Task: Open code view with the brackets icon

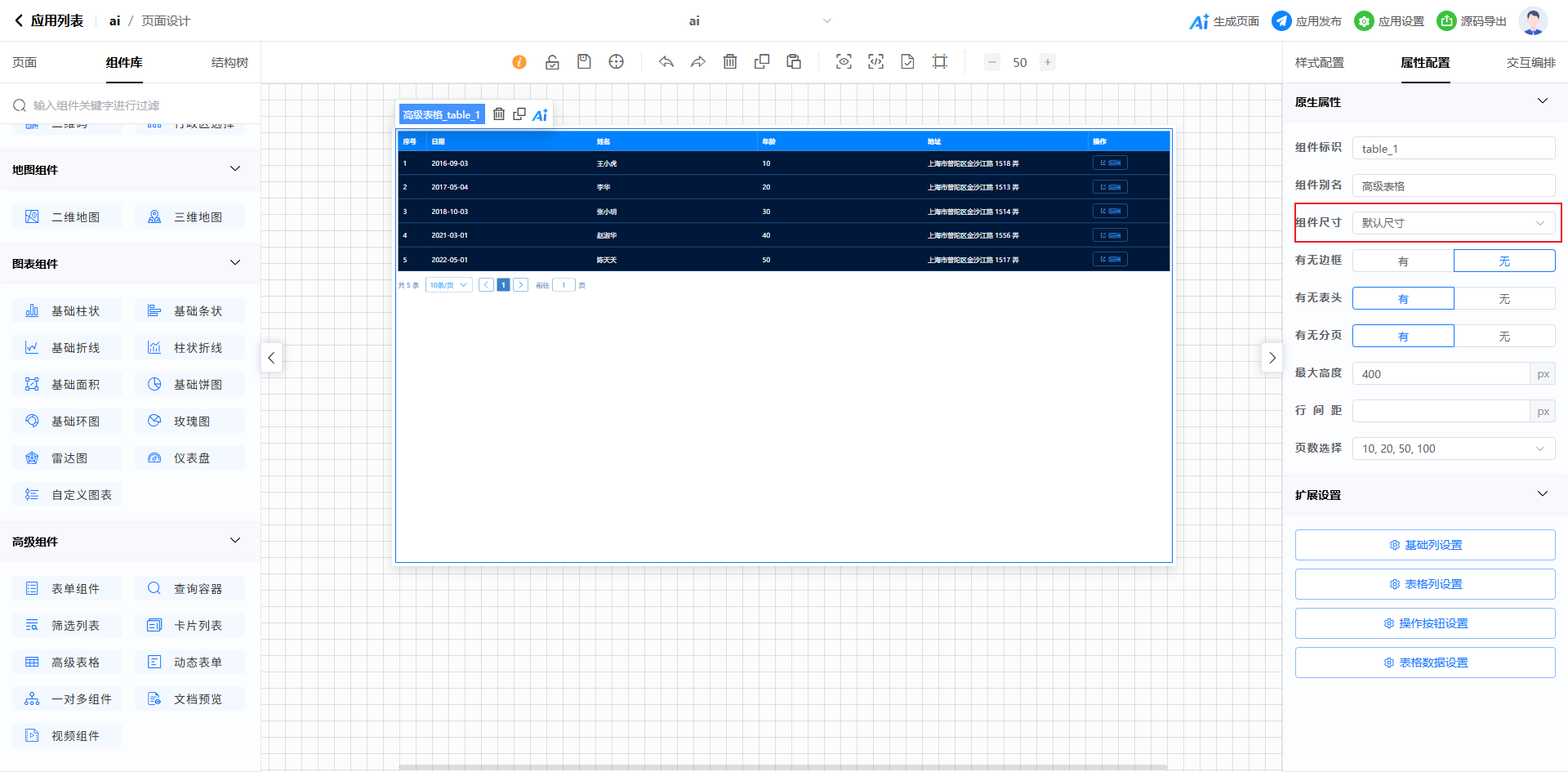Action: coord(875,62)
